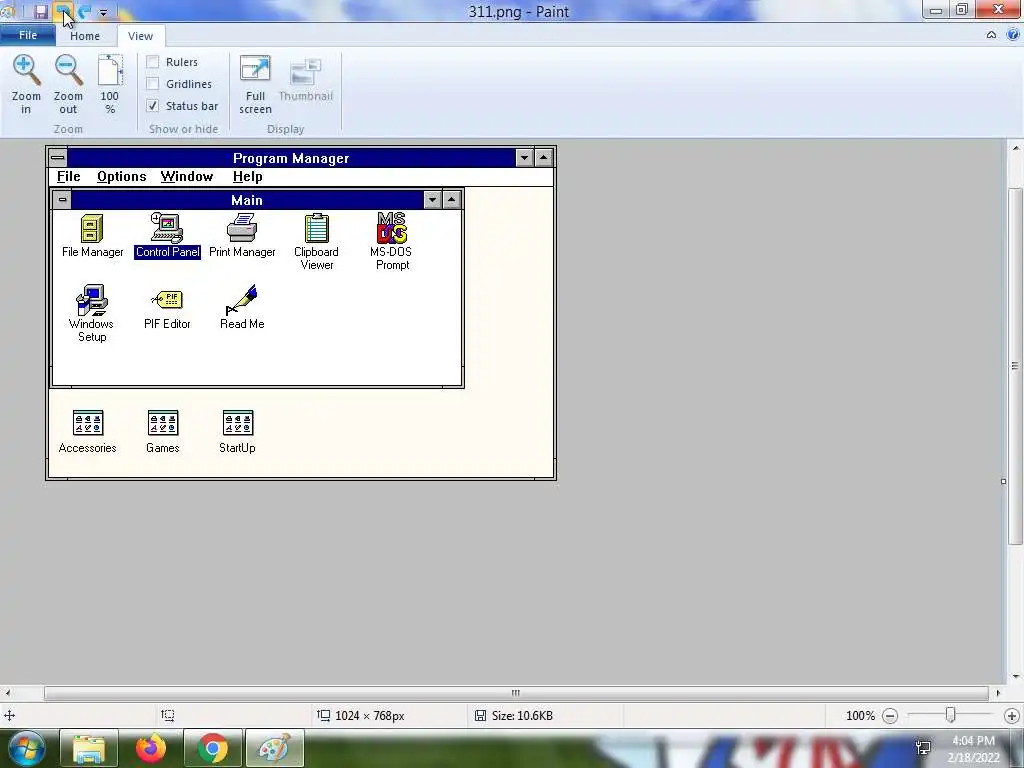Open Windows Explorer from the taskbar
This screenshot has width=1024, height=768.
tap(89, 749)
